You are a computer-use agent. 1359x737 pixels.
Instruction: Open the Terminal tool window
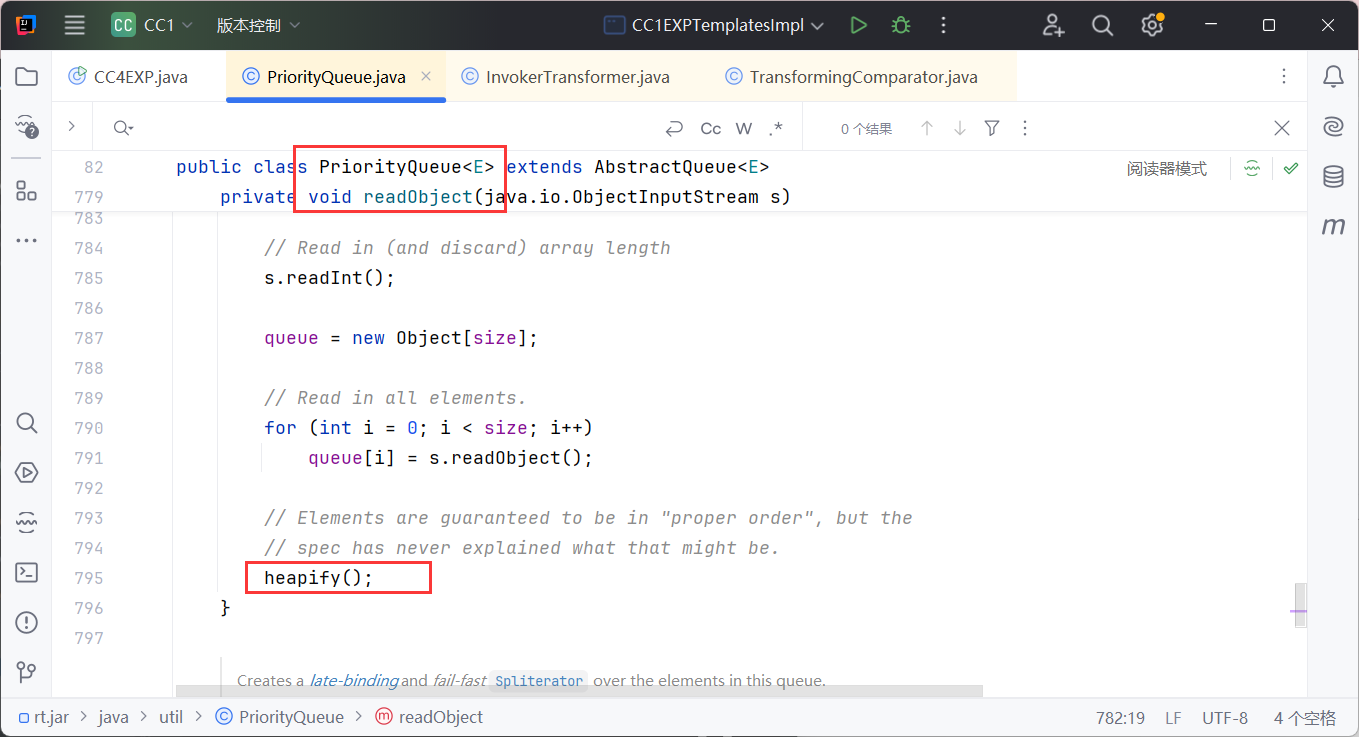[27, 573]
